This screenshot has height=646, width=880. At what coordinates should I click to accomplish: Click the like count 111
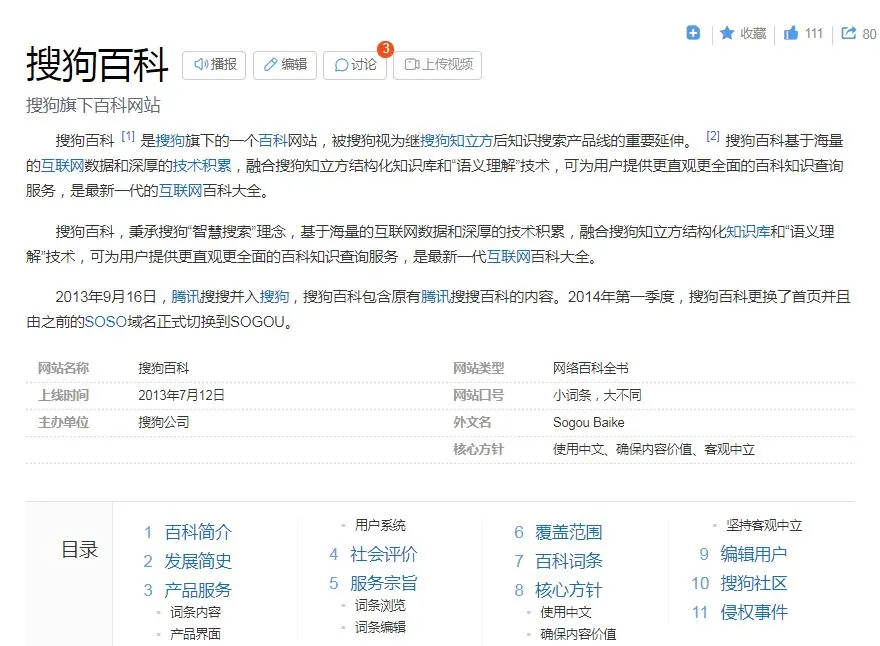[814, 34]
